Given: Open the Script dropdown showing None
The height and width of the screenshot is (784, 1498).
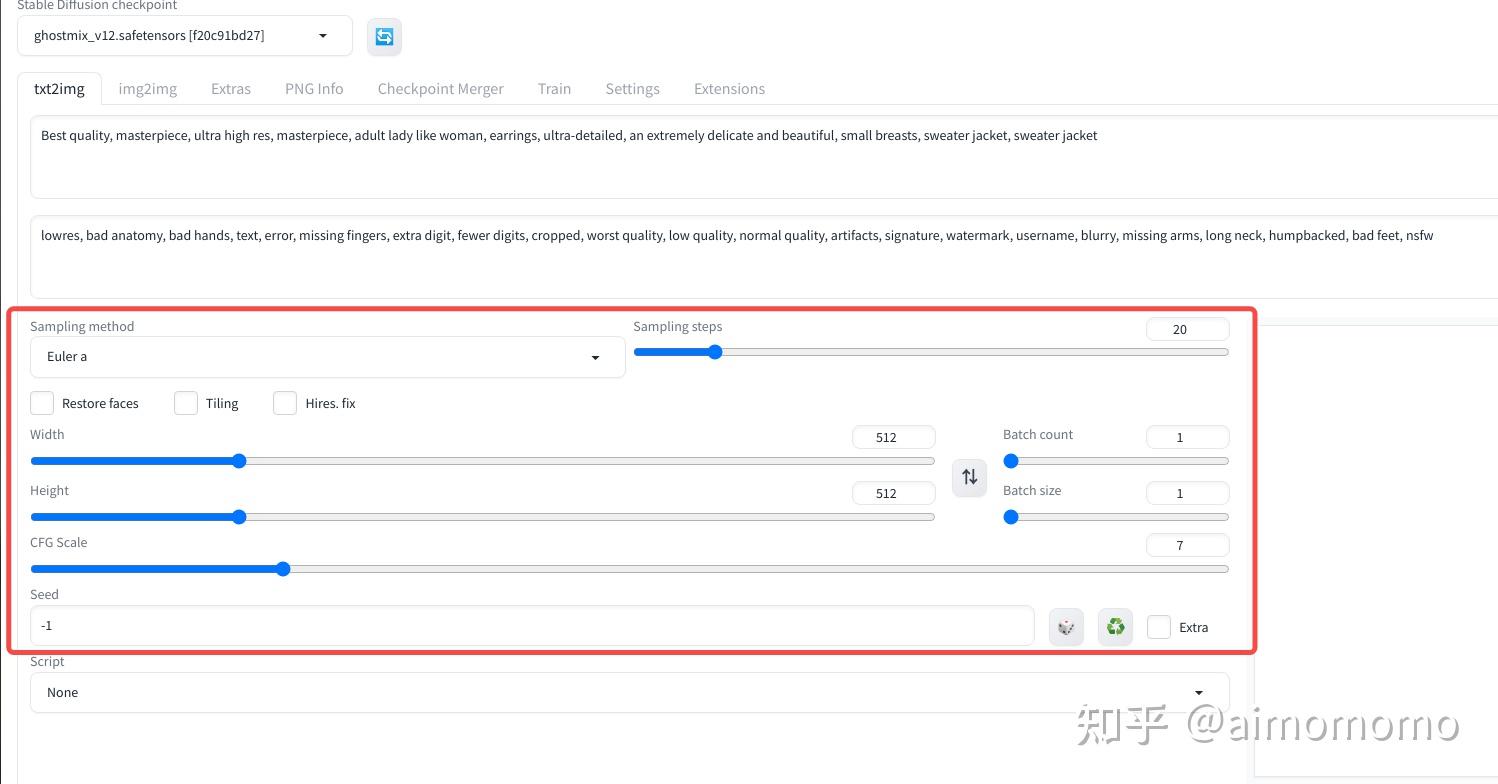Looking at the screenshot, I should pos(630,692).
